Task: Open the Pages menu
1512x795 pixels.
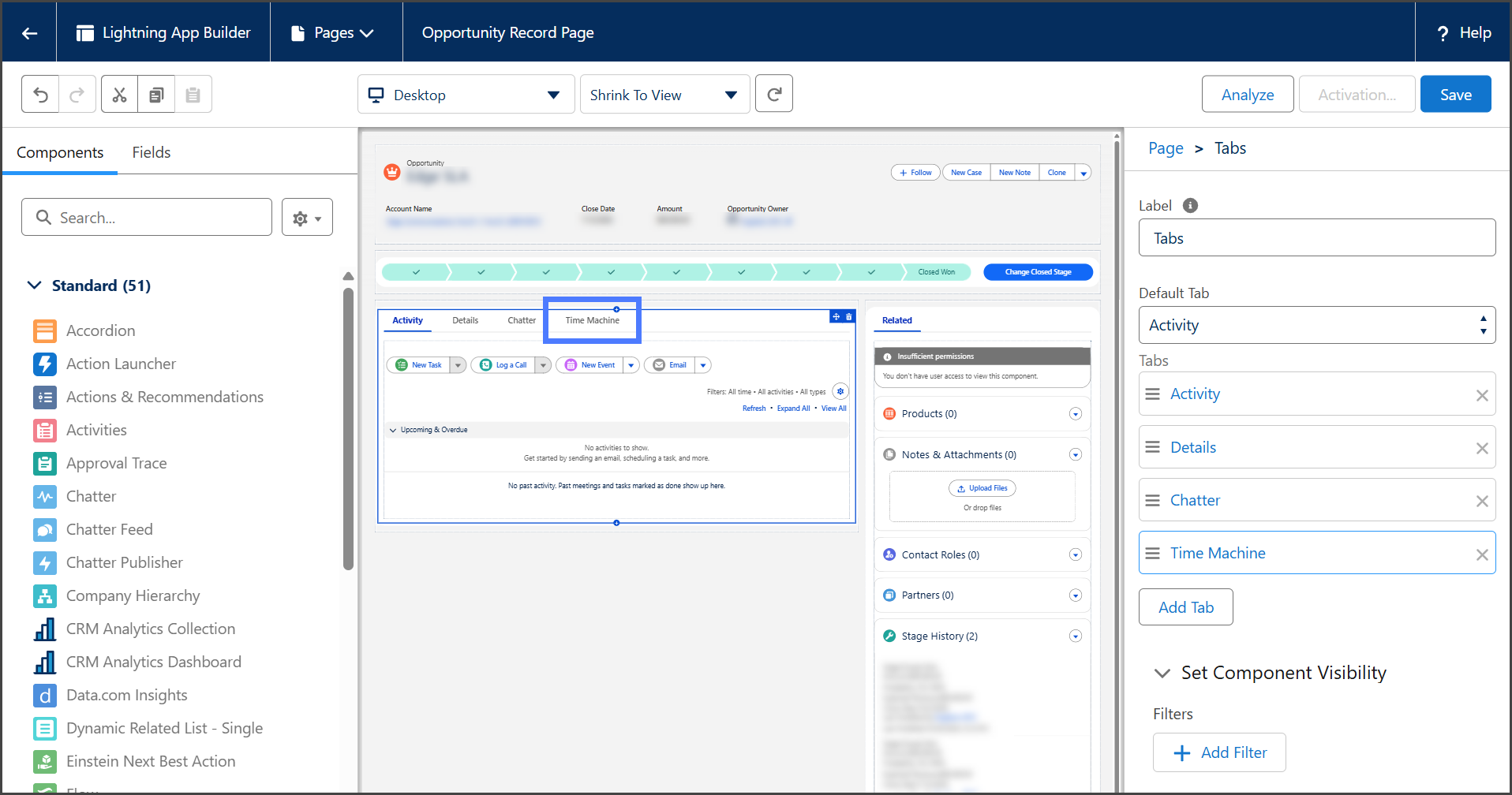Action: coord(334,33)
